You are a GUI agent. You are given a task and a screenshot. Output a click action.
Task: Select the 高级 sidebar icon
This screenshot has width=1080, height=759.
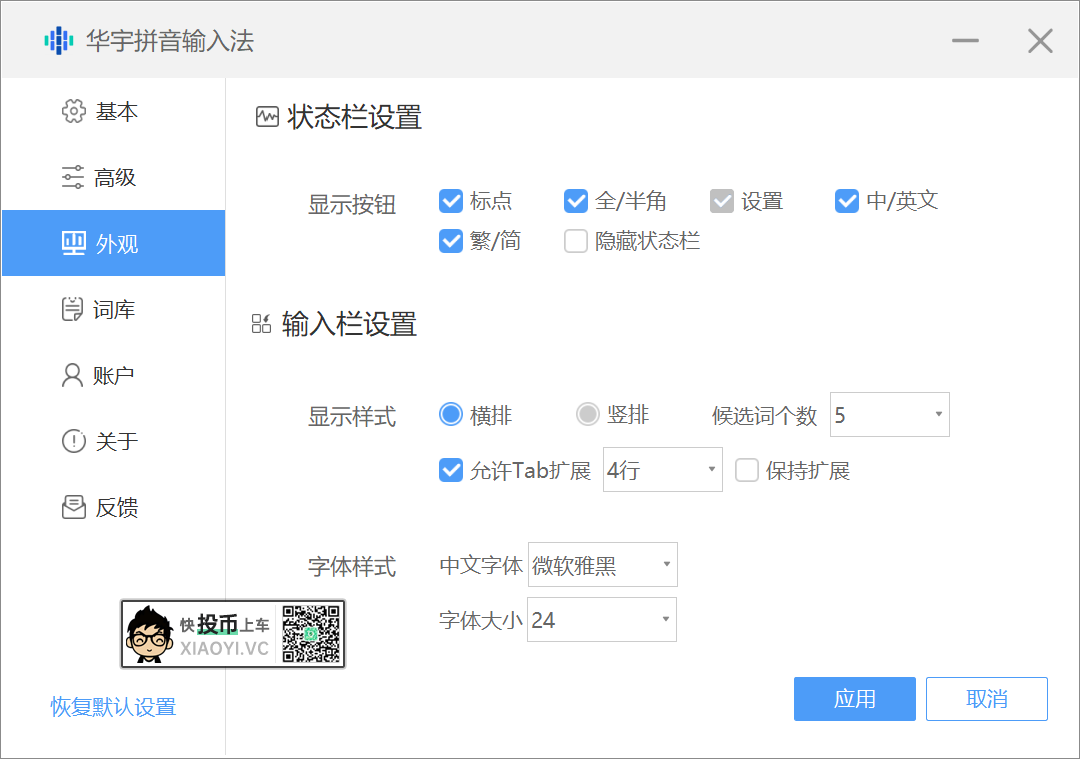click(74, 177)
